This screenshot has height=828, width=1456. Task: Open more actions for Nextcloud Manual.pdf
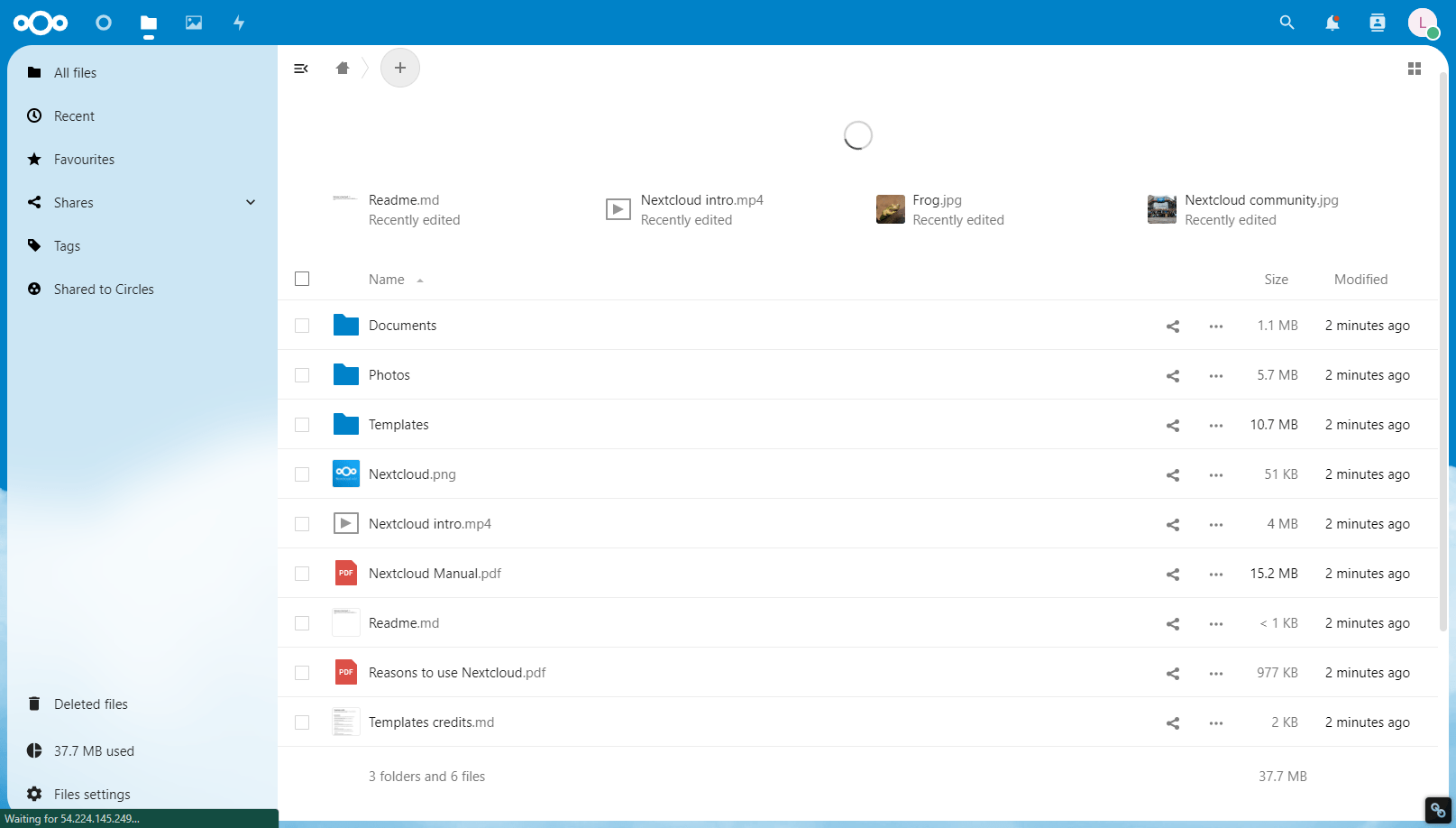pos(1216,575)
